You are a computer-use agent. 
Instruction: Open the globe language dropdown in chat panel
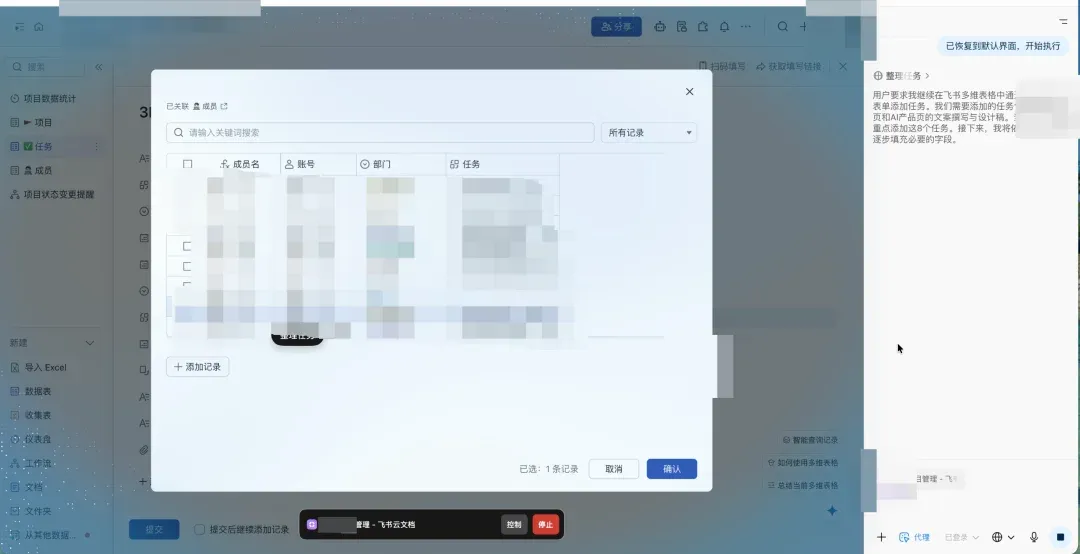[x=1002, y=537]
